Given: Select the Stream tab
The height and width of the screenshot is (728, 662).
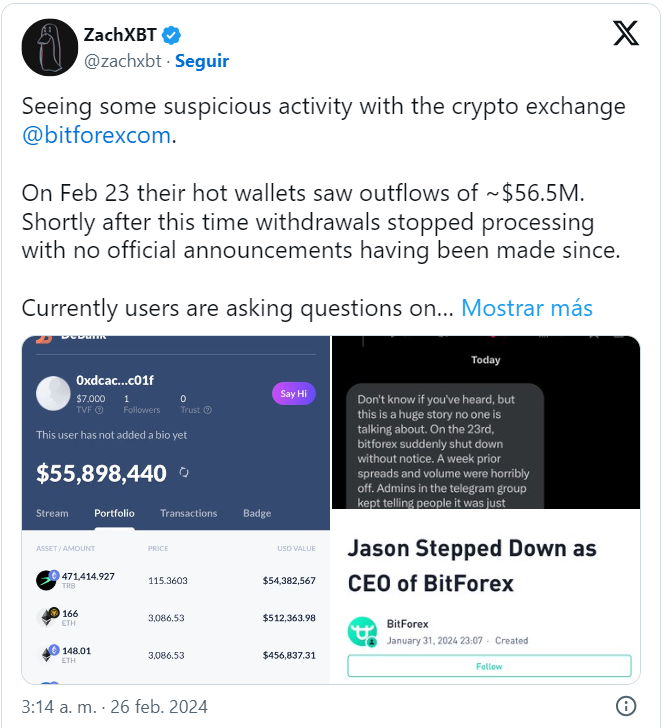Looking at the screenshot, I should [x=52, y=513].
